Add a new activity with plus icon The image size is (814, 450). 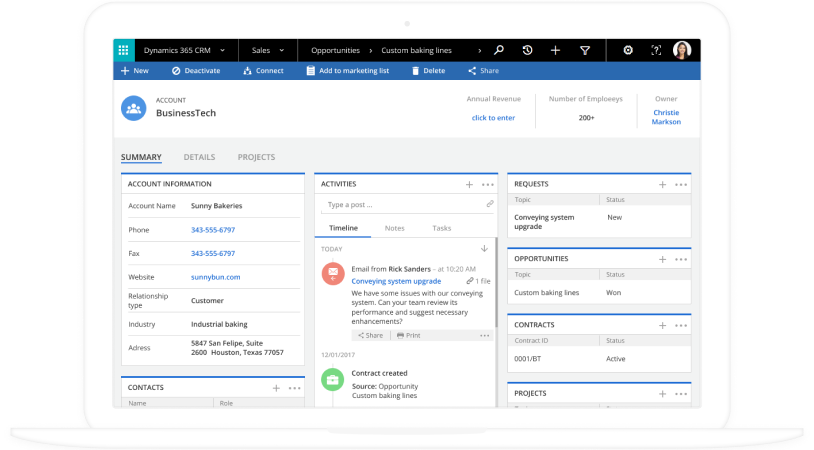[x=469, y=185]
